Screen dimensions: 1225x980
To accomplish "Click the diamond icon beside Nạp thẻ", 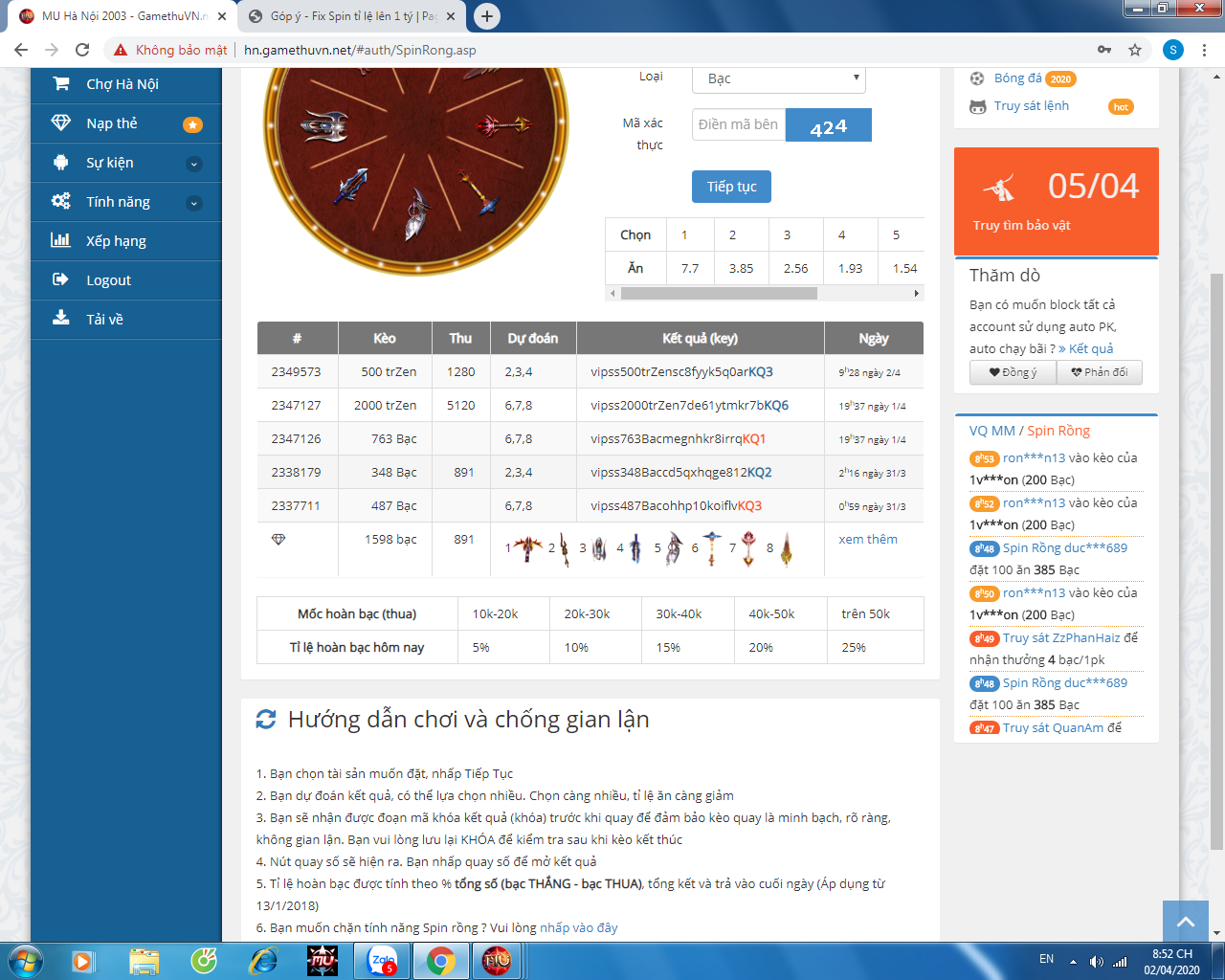I will pyautogui.click(x=61, y=123).
